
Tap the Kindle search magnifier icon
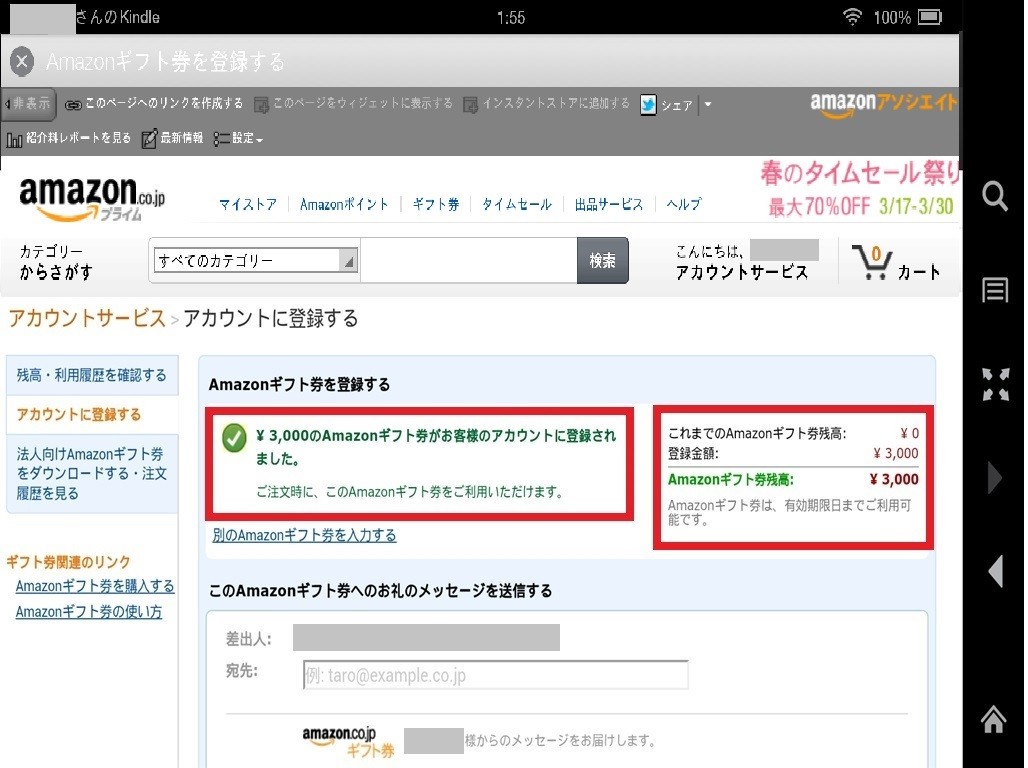(995, 195)
